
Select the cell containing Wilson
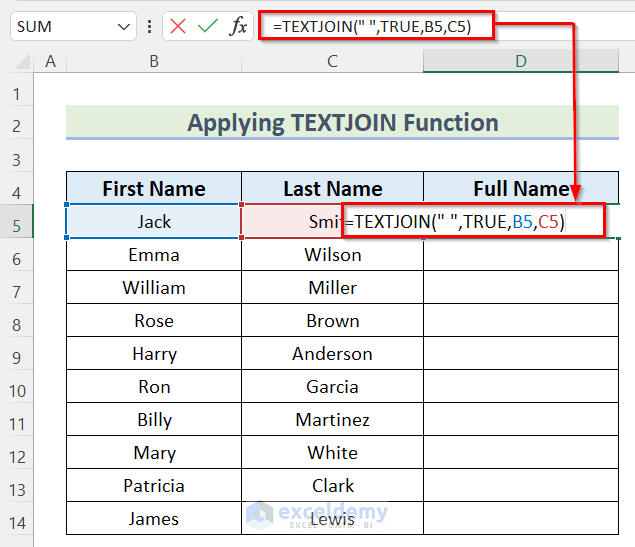pos(332,255)
